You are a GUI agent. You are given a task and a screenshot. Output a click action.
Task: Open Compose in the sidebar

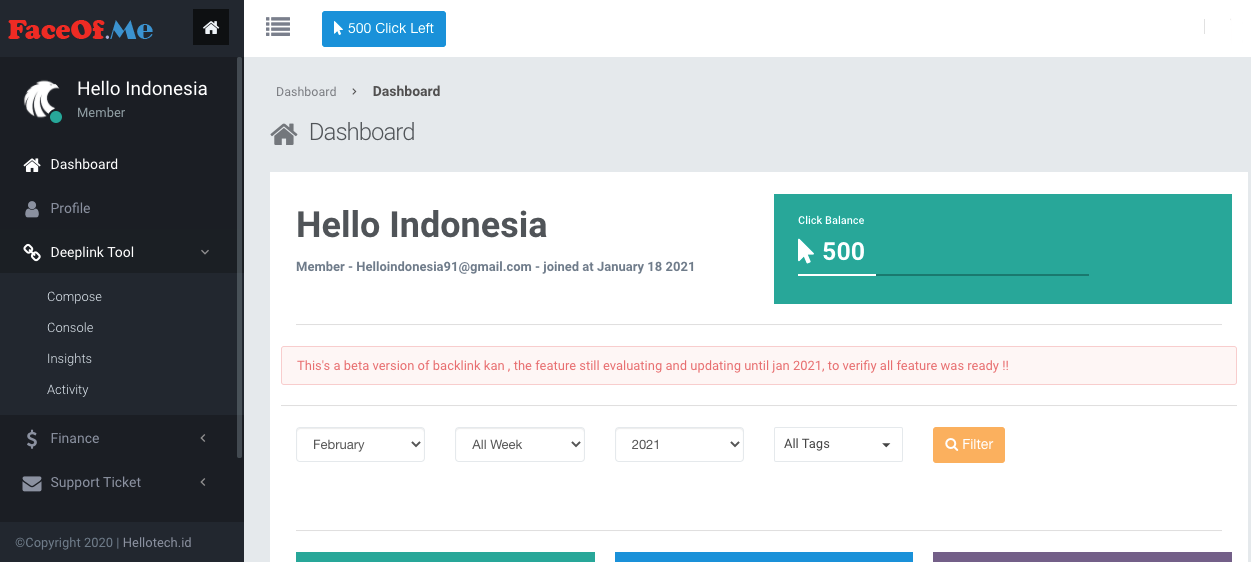tap(74, 297)
